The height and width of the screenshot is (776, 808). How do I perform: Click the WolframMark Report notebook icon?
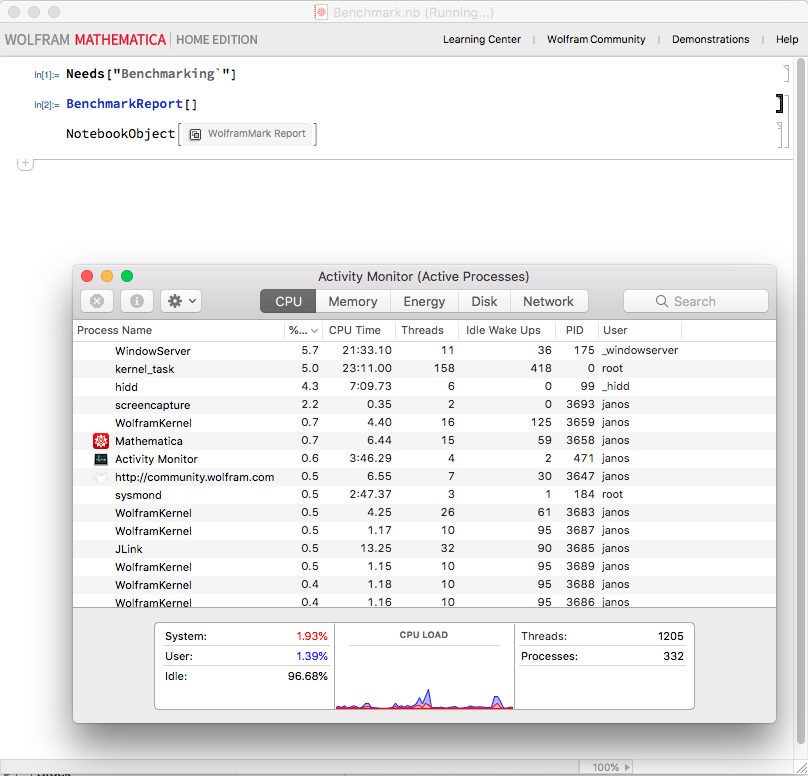[195, 134]
